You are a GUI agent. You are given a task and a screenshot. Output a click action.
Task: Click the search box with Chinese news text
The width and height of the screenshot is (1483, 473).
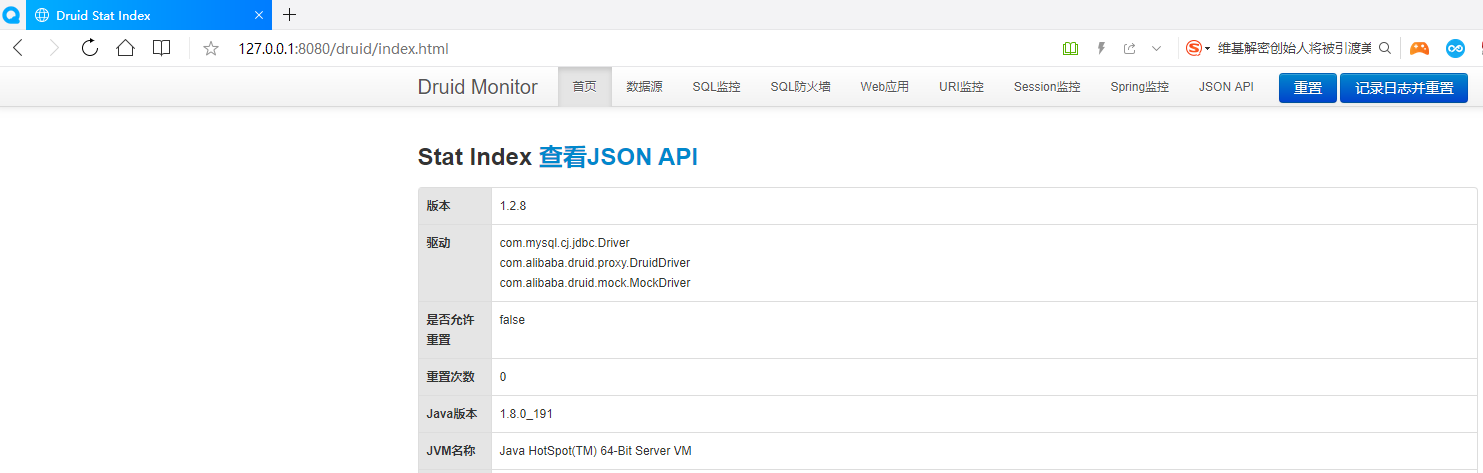point(1294,48)
